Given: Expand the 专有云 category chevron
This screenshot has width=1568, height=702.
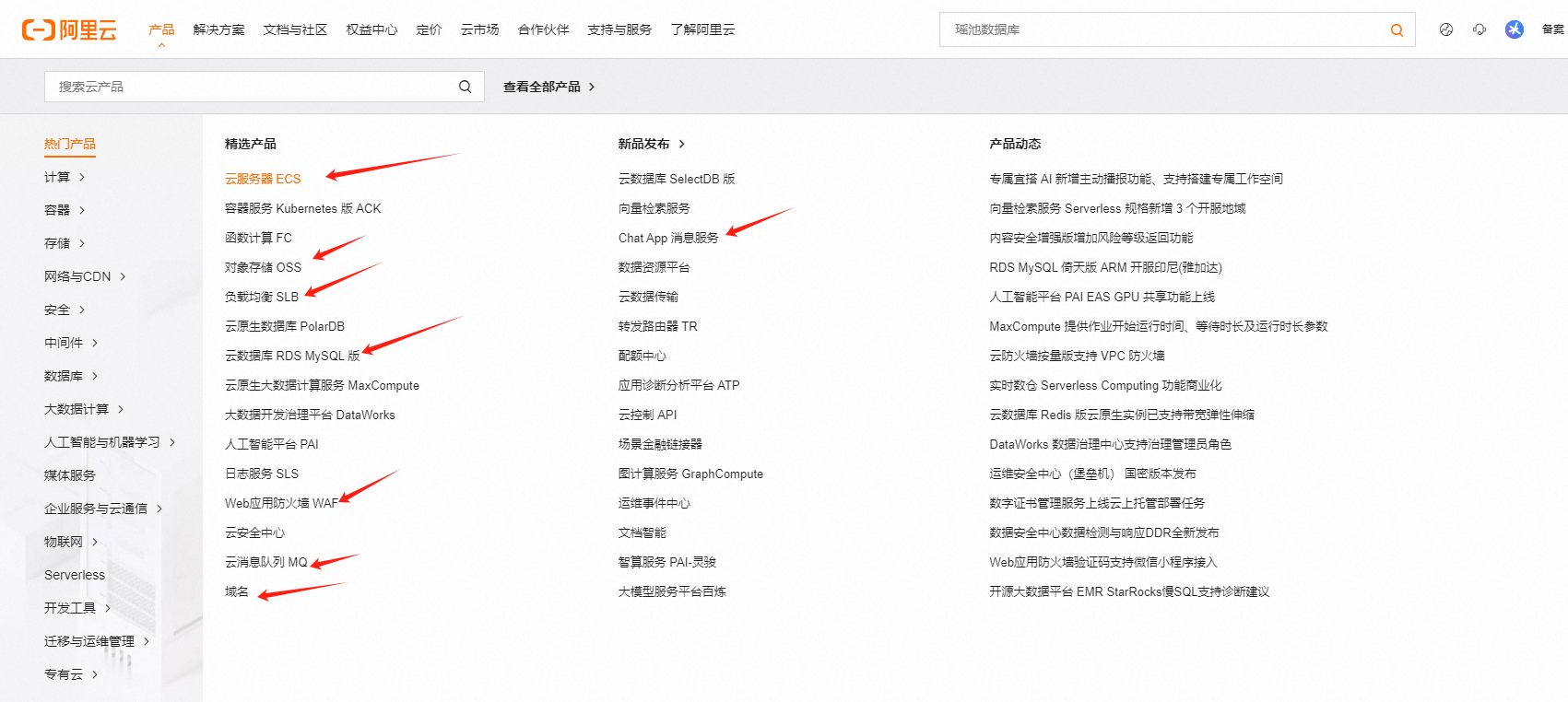Looking at the screenshot, I should click(95, 674).
